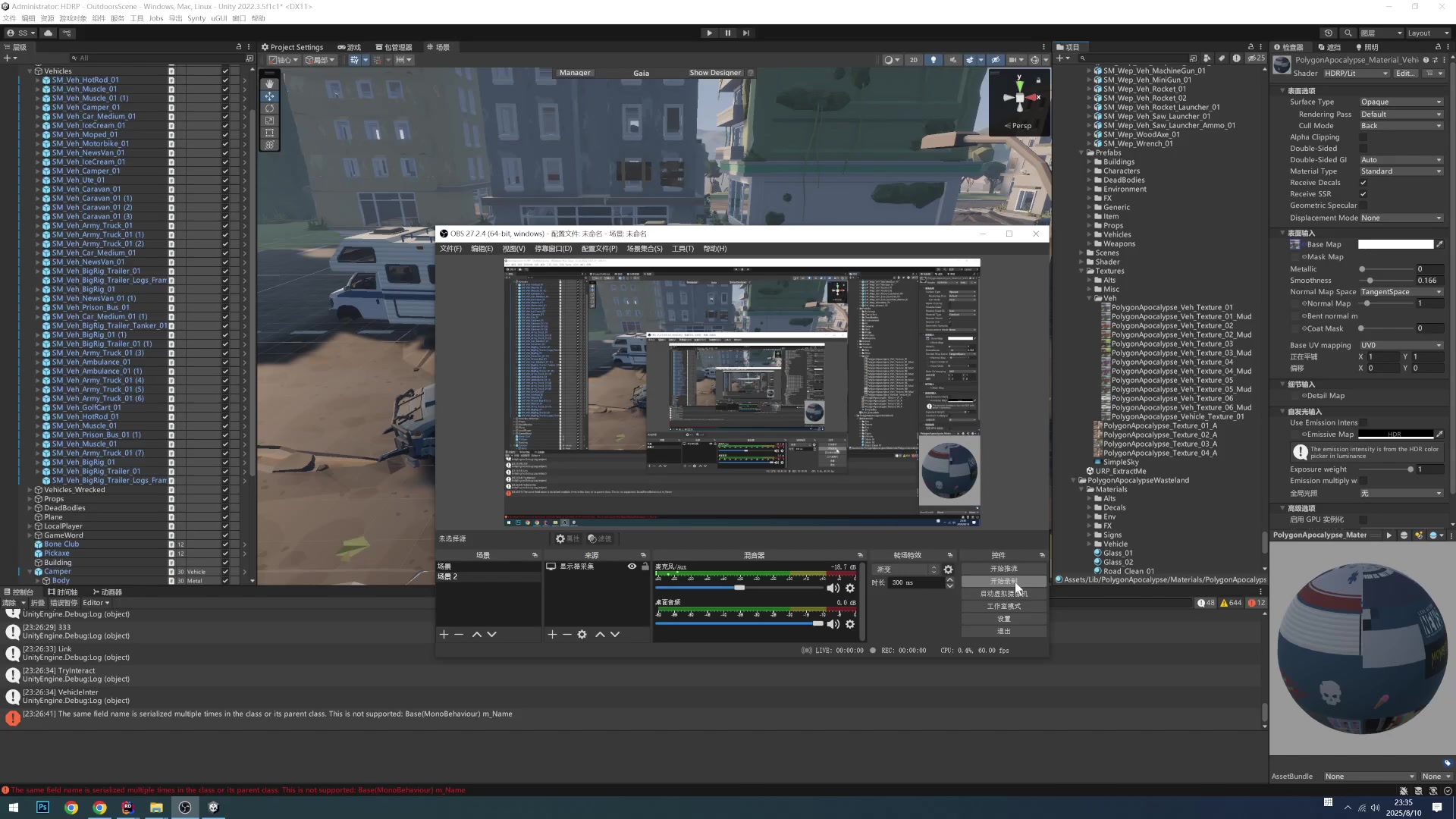Click the Show Designer button
Image resolution: width=1456 pixels, height=819 pixels.
click(x=714, y=73)
